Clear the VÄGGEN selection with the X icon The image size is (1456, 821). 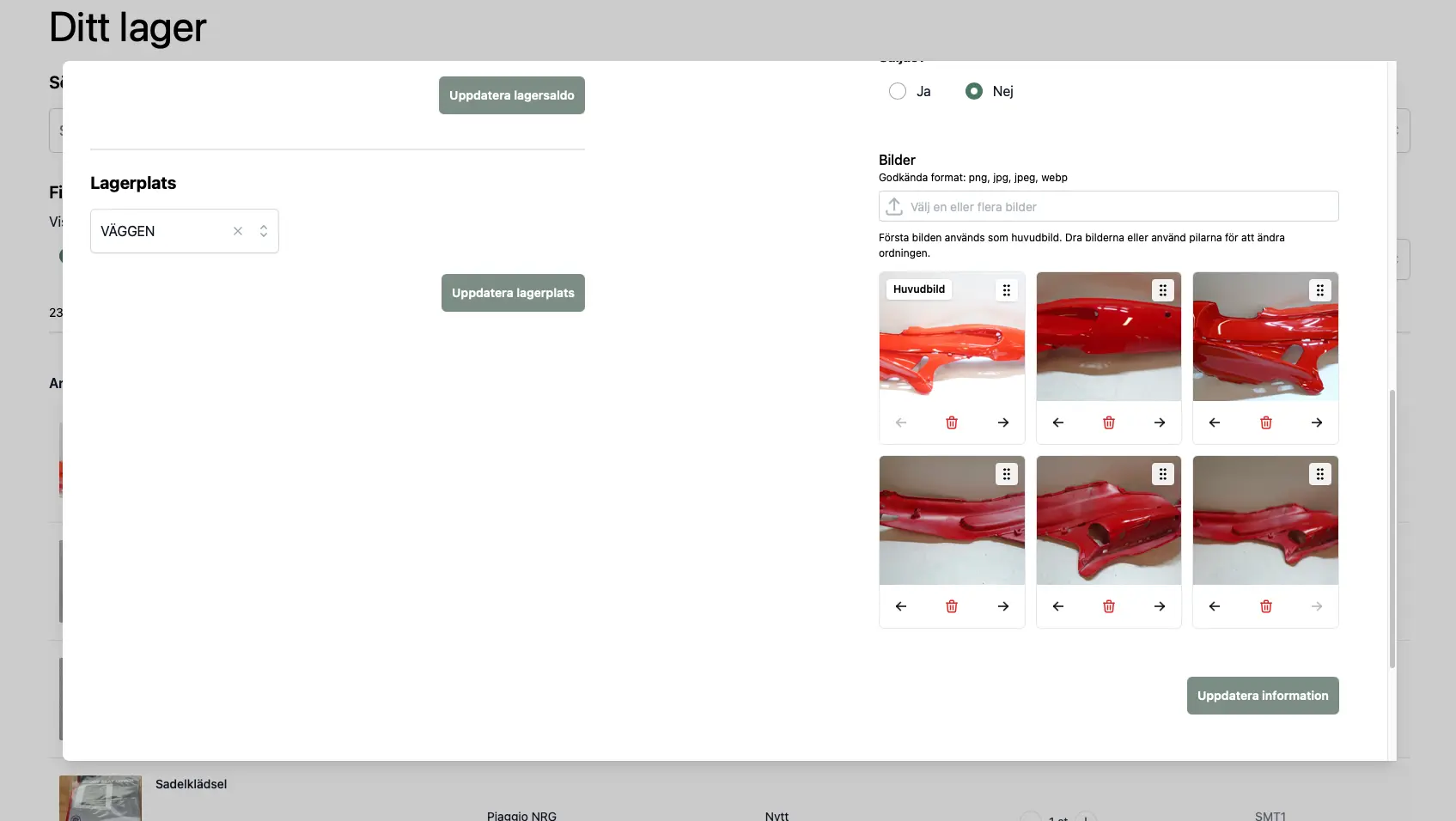(x=238, y=231)
